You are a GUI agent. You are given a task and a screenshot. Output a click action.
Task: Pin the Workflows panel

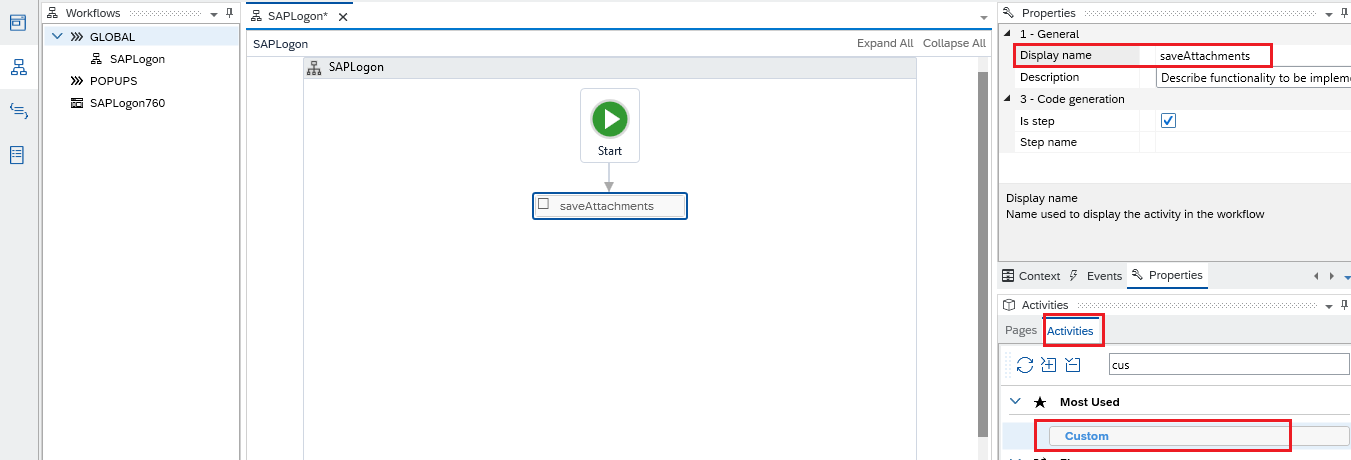point(229,13)
